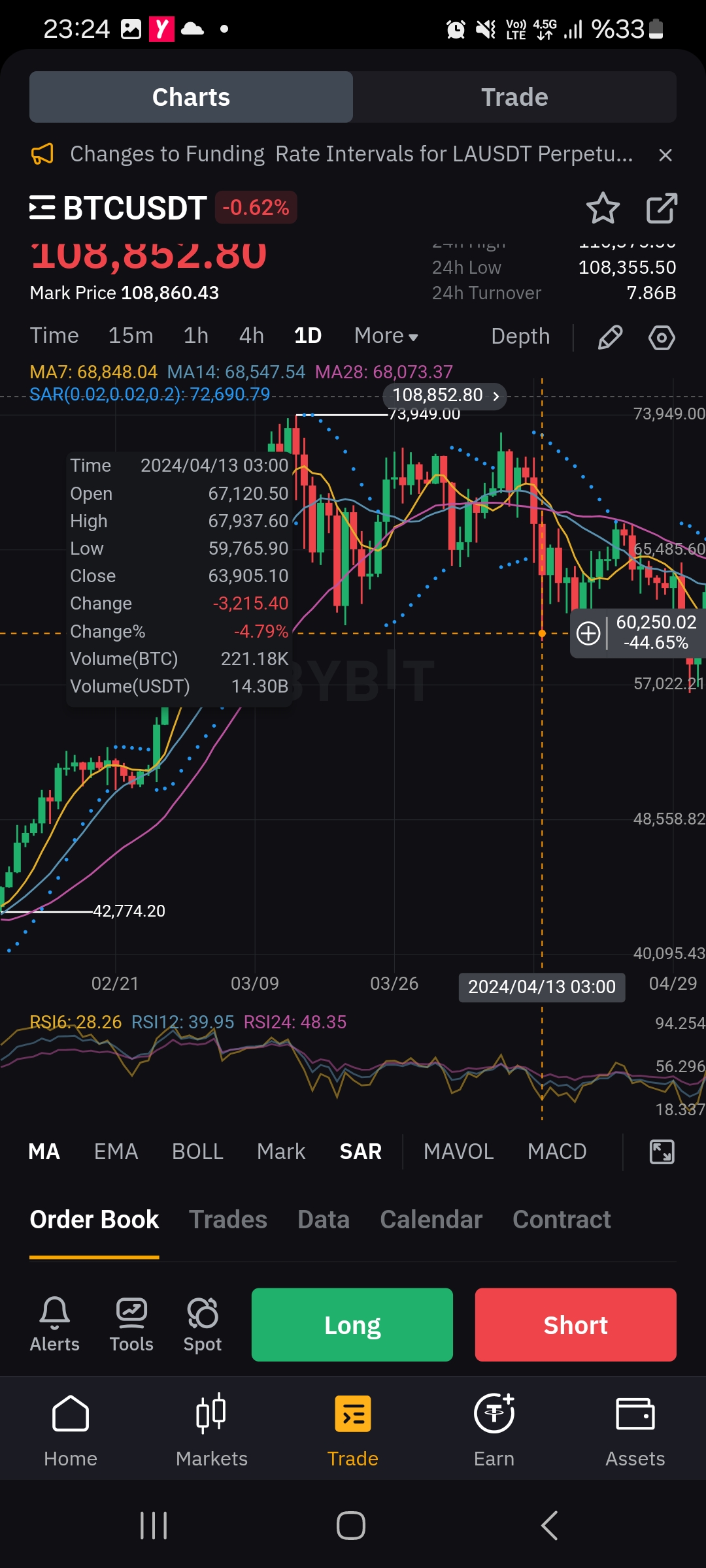
Task: Tap the Volume(USDT) 14.30B row
Action: point(179,687)
